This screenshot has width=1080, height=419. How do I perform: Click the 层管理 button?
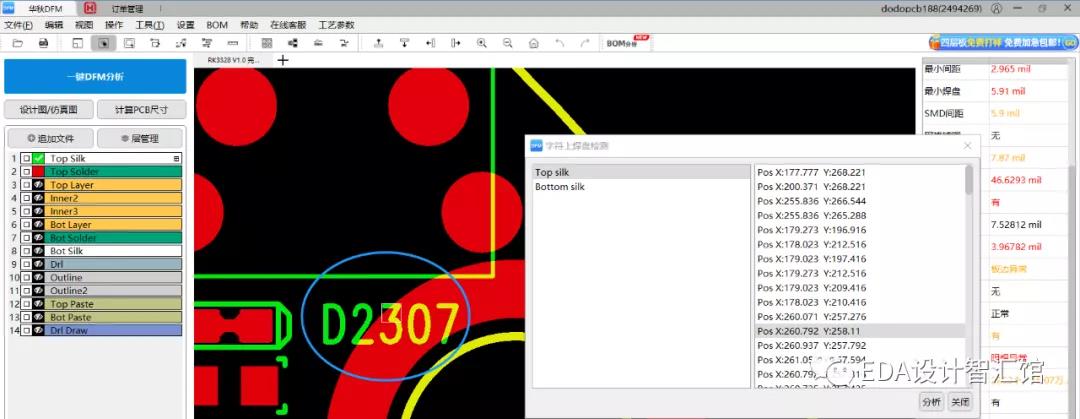pyautogui.click(x=140, y=138)
